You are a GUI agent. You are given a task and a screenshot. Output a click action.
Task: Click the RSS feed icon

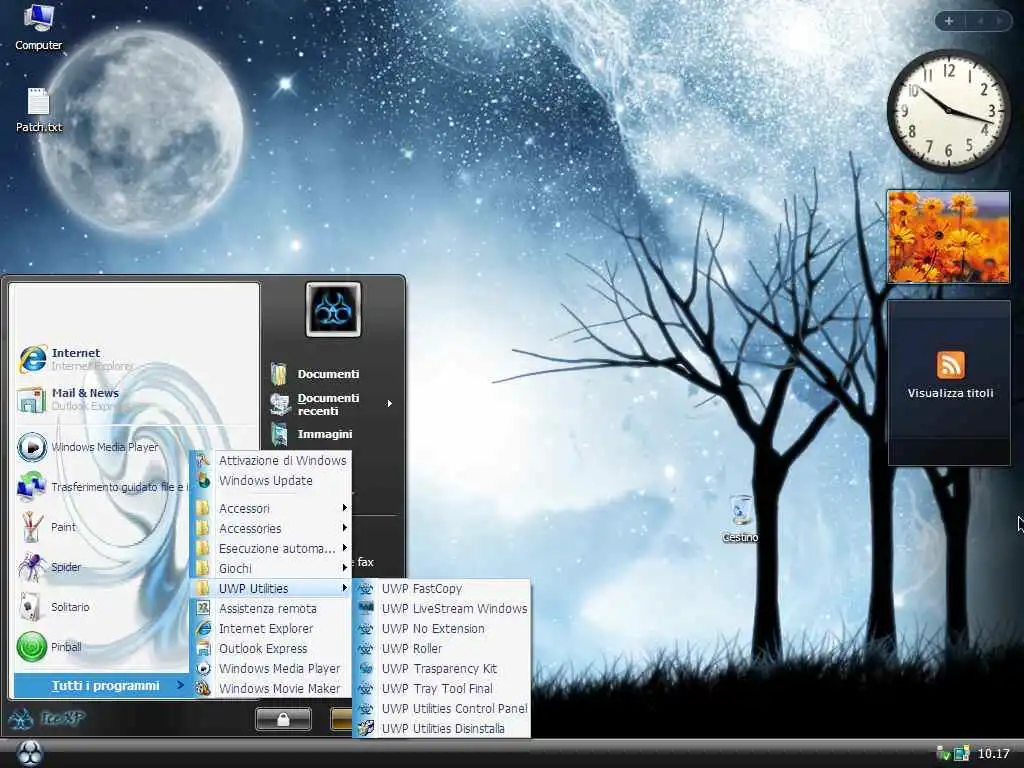pos(950,364)
